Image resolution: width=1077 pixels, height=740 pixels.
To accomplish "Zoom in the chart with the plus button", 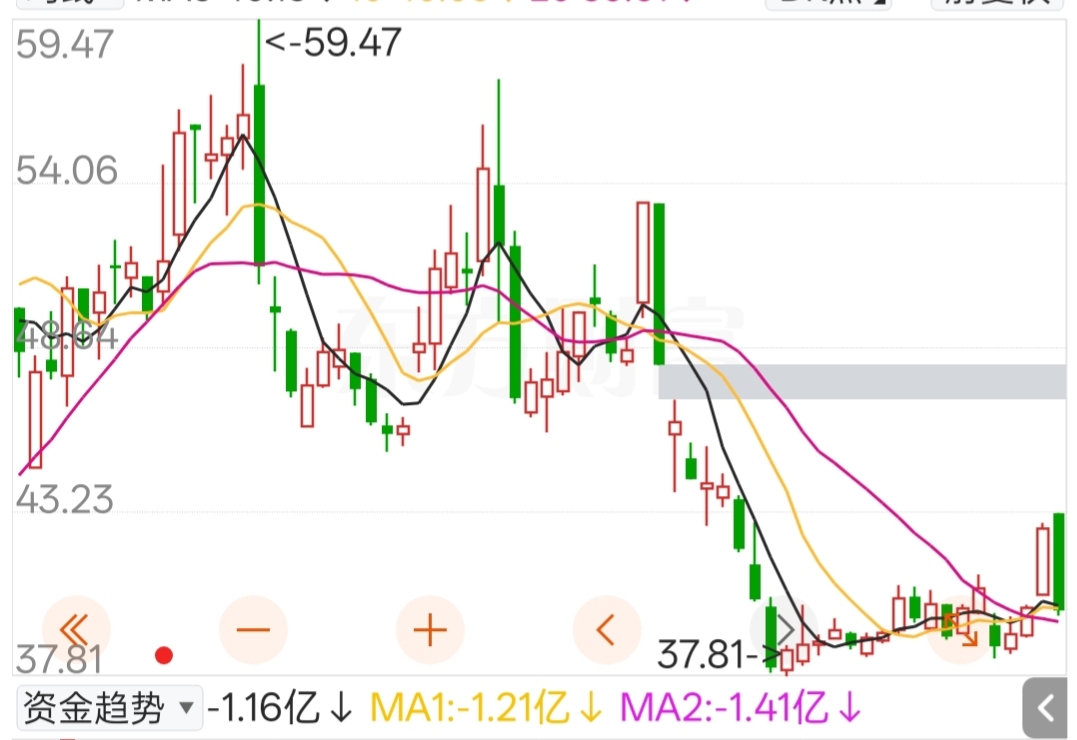I will (430, 629).
